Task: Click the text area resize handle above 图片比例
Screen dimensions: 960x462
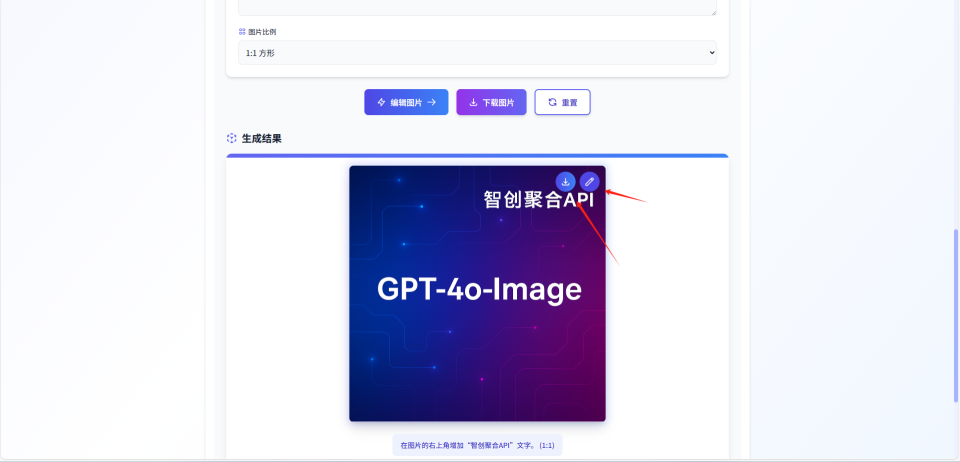Action: [713, 12]
